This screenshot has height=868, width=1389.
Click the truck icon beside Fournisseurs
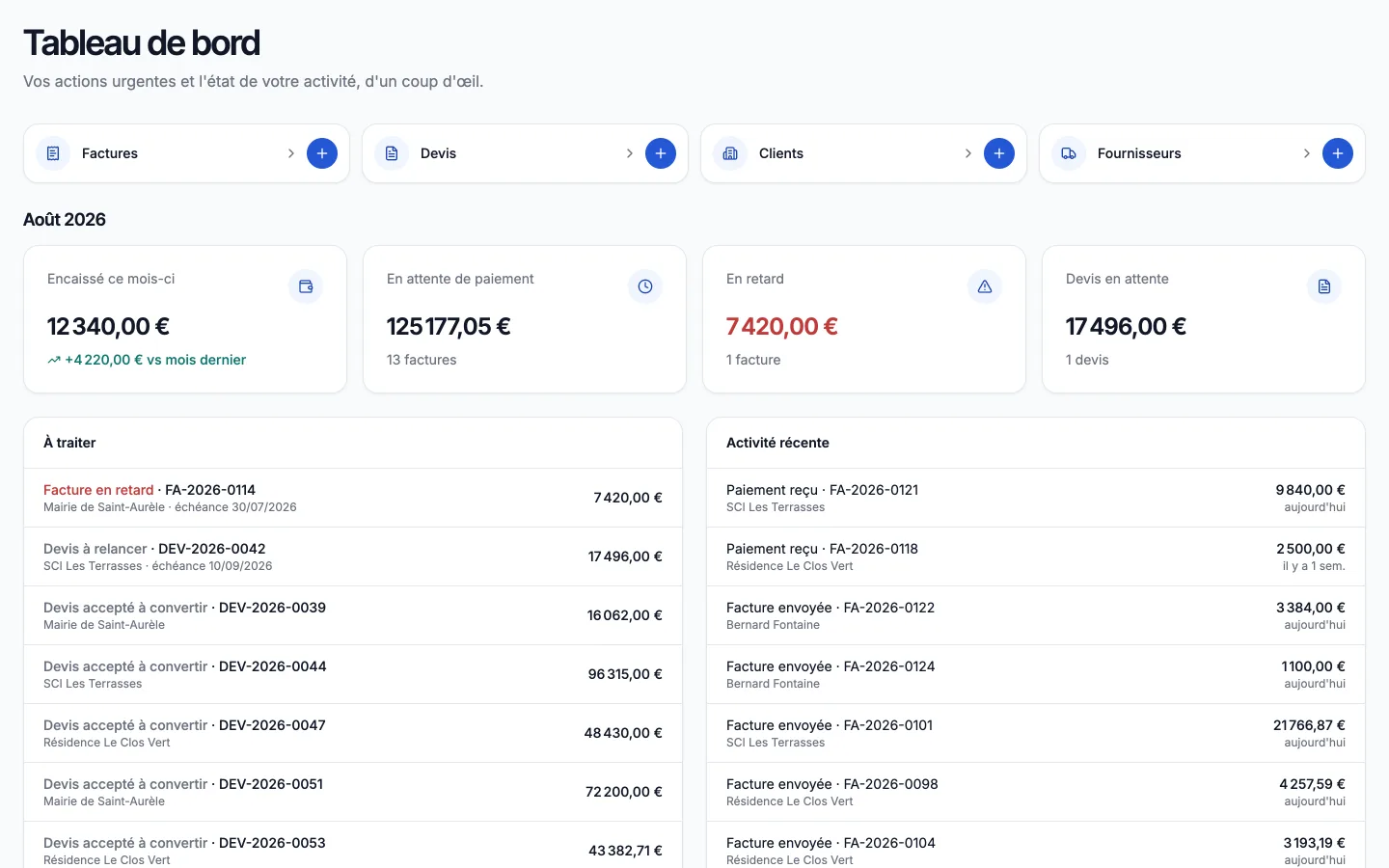(x=1069, y=153)
